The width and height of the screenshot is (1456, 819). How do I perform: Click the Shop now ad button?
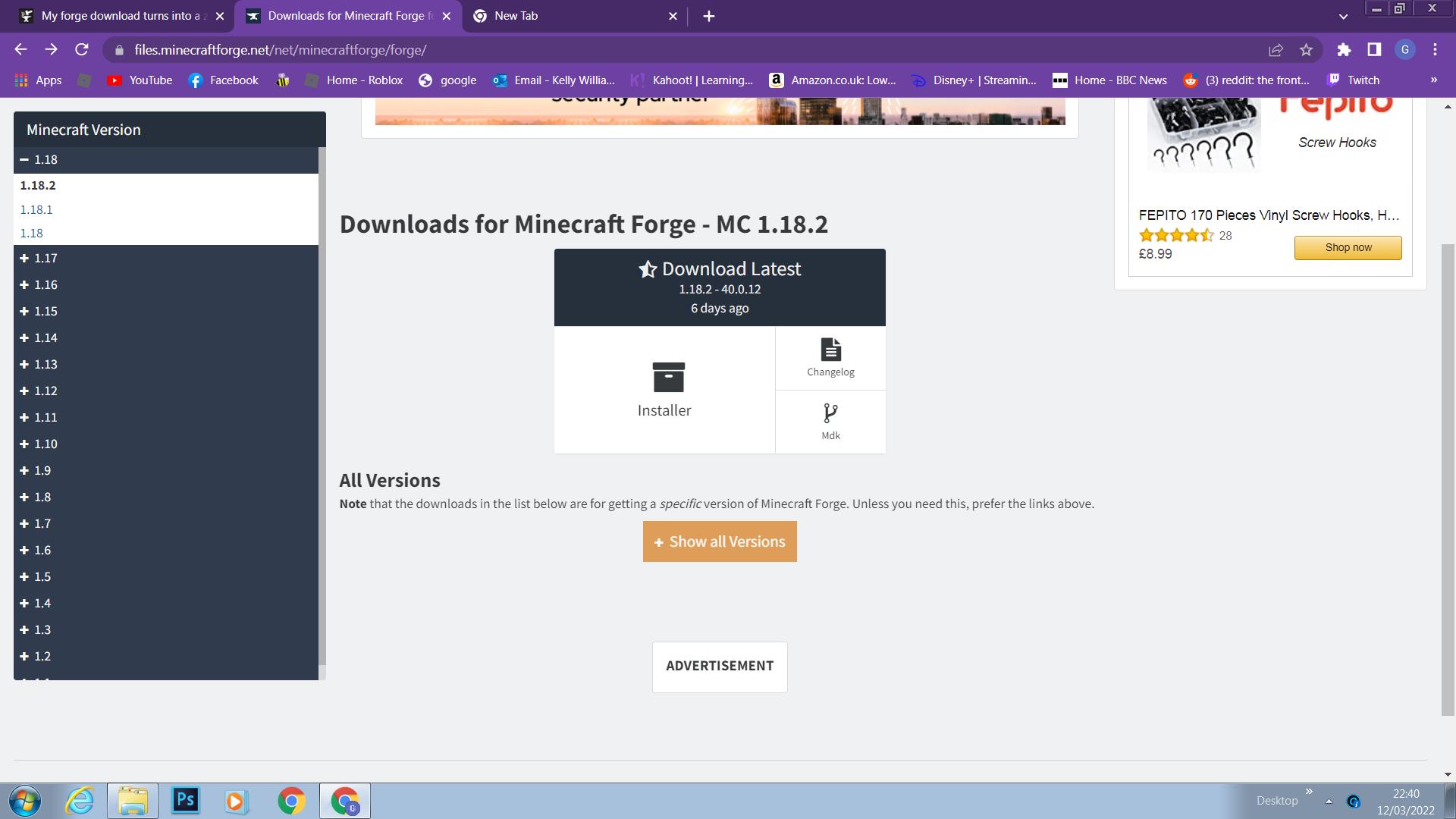click(x=1348, y=248)
